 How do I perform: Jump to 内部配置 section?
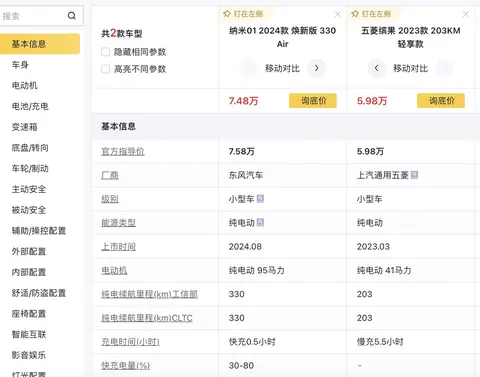(29, 272)
